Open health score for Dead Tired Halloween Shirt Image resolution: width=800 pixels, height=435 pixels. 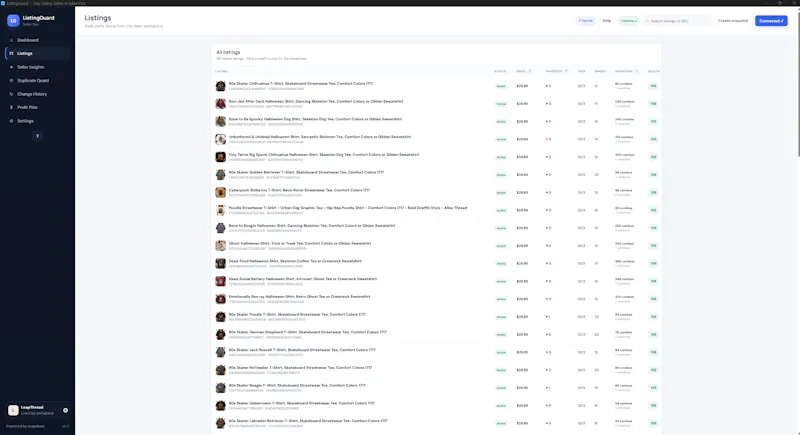(x=654, y=263)
